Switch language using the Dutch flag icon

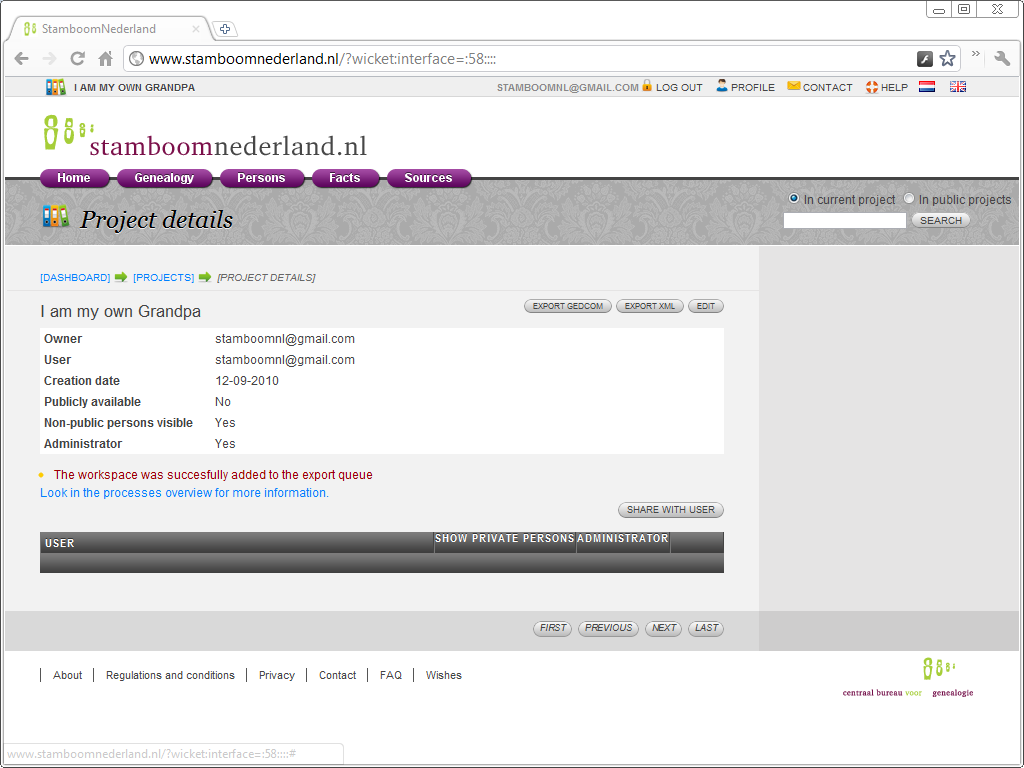click(927, 86)
